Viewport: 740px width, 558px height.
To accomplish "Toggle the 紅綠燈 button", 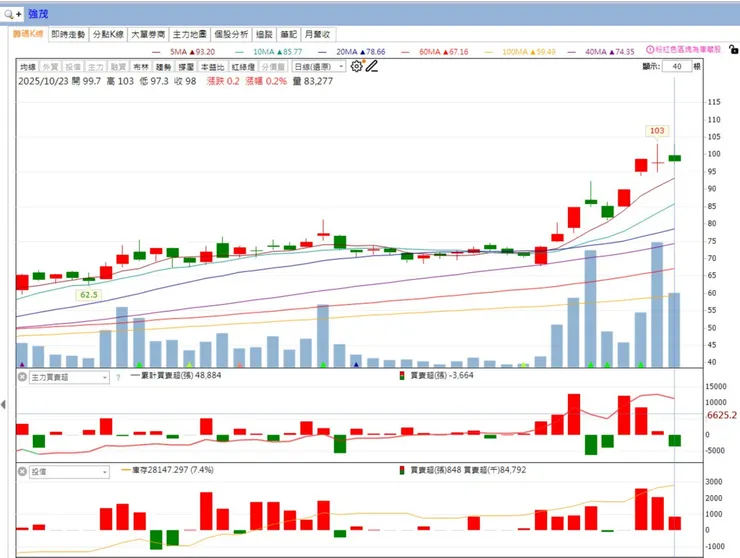I will click(243, 67).
